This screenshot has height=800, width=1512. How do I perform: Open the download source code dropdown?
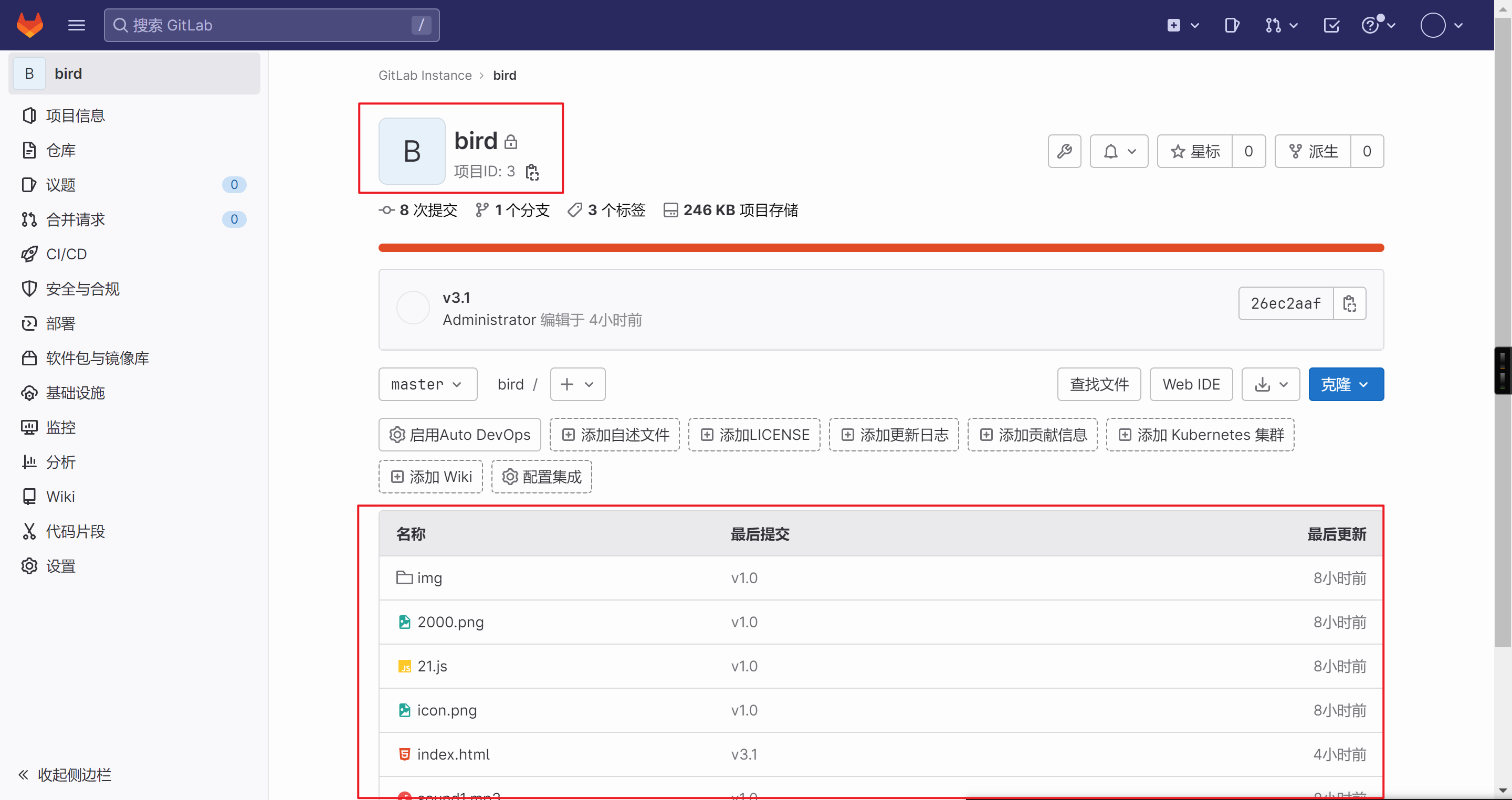pyautogui.click(x=1270, y=384)
